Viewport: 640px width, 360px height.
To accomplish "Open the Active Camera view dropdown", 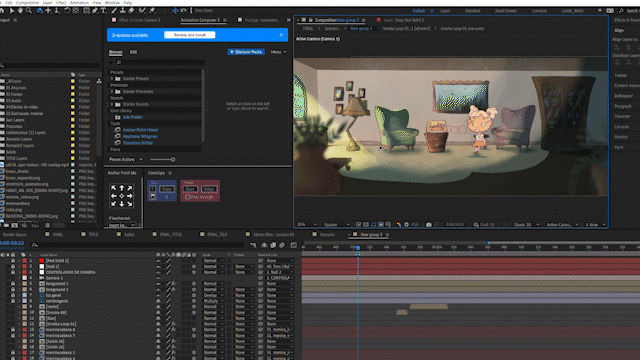I will click(x=562, y=224).
